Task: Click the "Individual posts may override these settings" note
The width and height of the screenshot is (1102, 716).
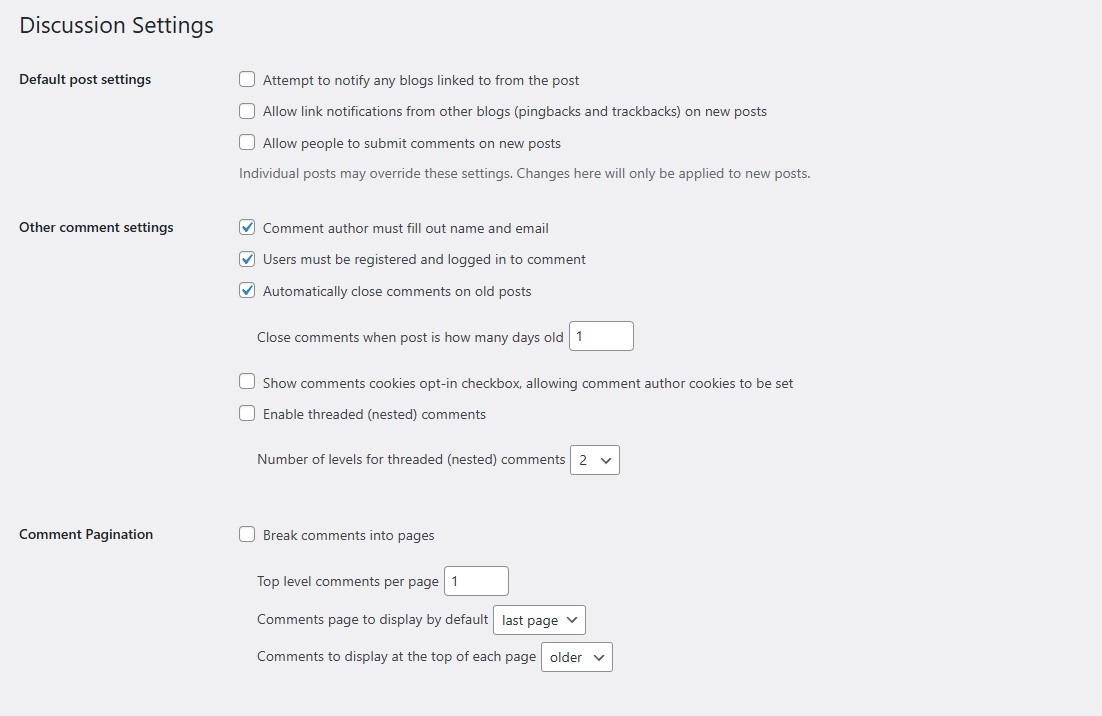Action: coord(523,173)
